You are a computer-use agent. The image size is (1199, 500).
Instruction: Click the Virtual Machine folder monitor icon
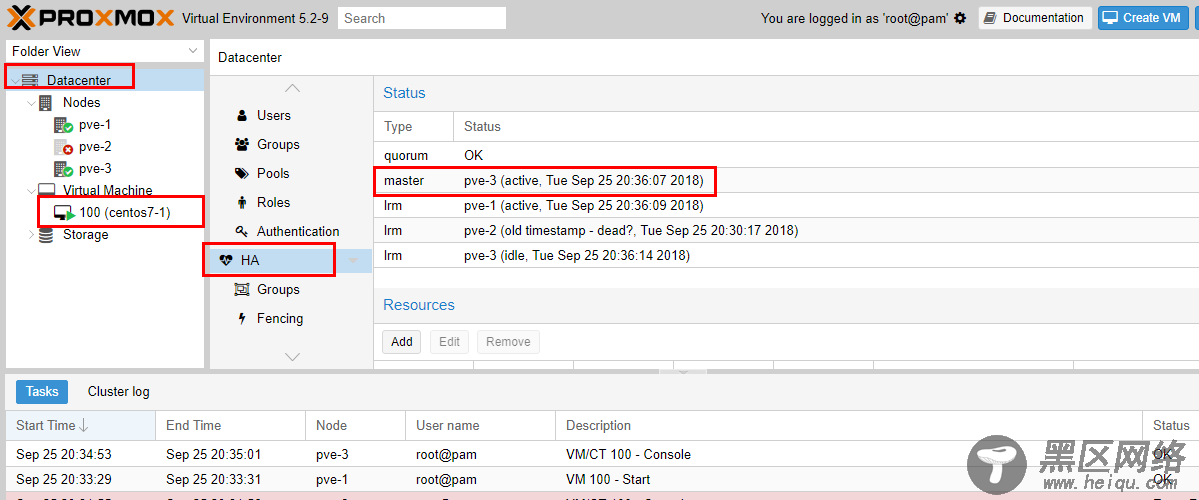(x=47, y=190)
